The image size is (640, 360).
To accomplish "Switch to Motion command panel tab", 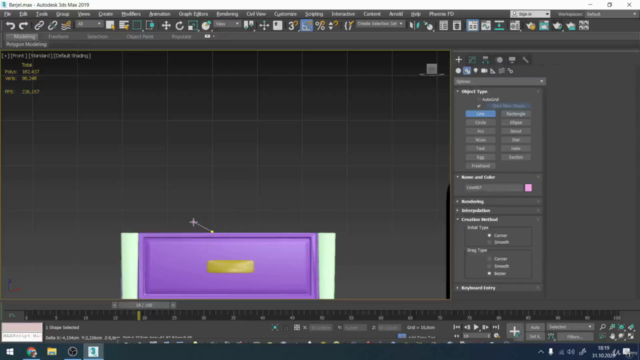I will click(x=499, y=60).
